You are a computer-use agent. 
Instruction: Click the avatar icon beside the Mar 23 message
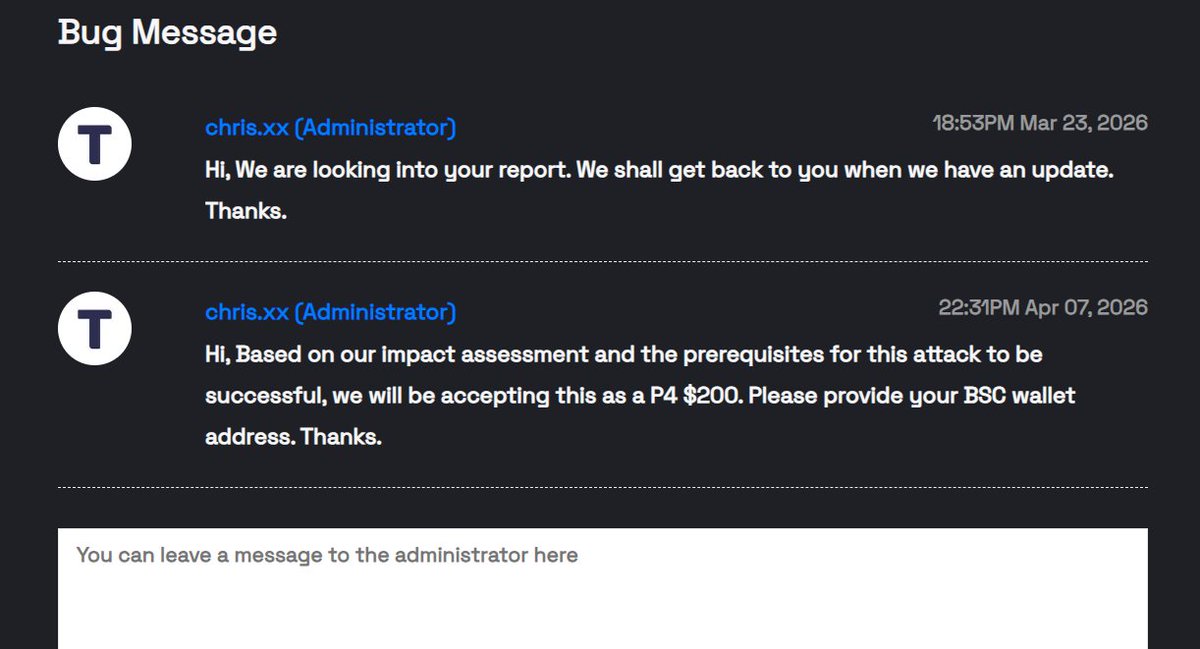tap(95, 144)
